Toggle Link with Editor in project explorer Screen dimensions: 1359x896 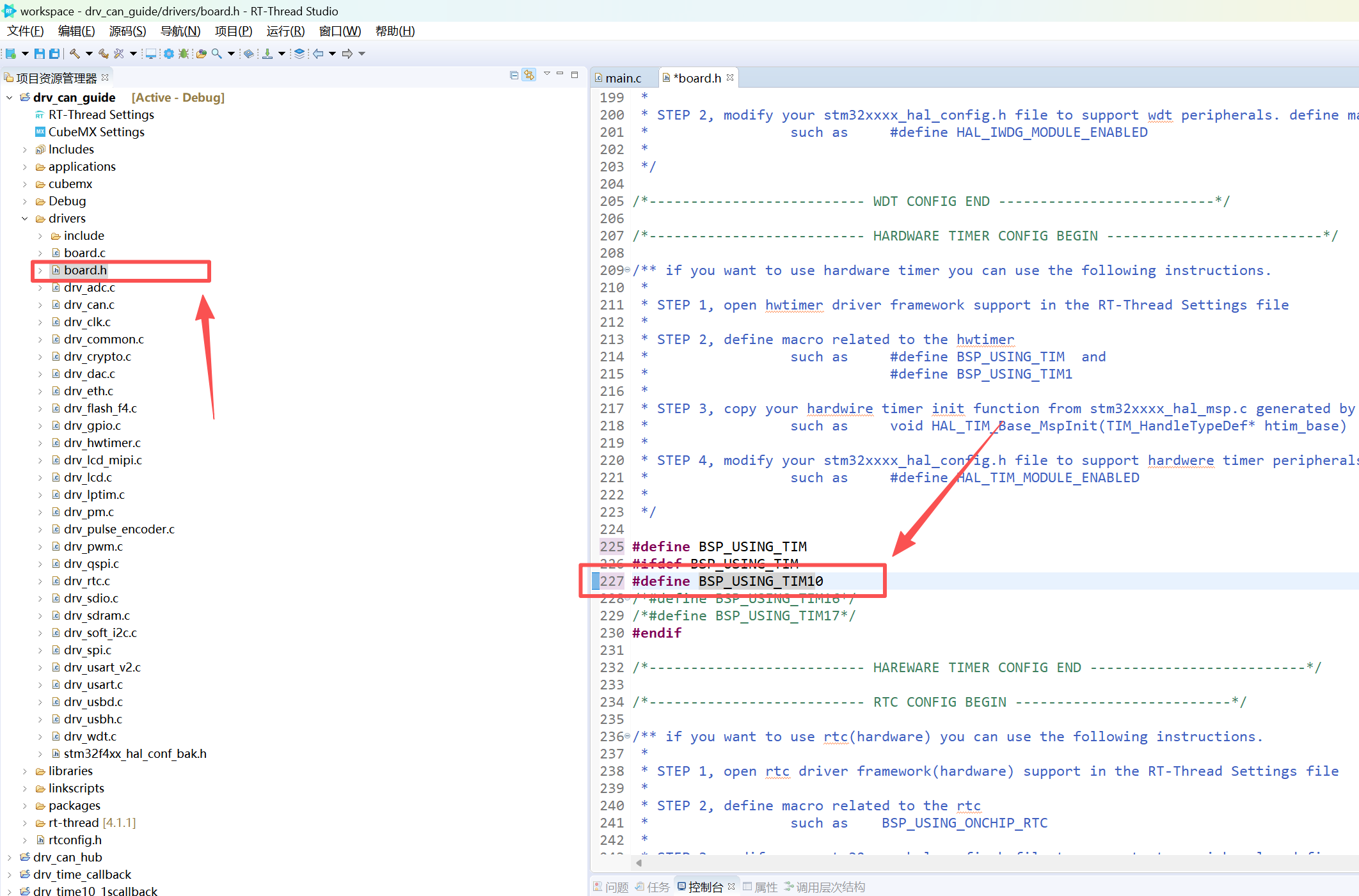(x=528, y=75)
